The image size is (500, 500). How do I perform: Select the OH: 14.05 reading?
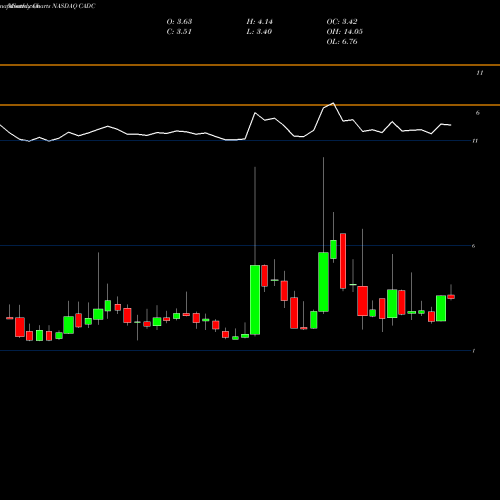(x=345, y=32)
